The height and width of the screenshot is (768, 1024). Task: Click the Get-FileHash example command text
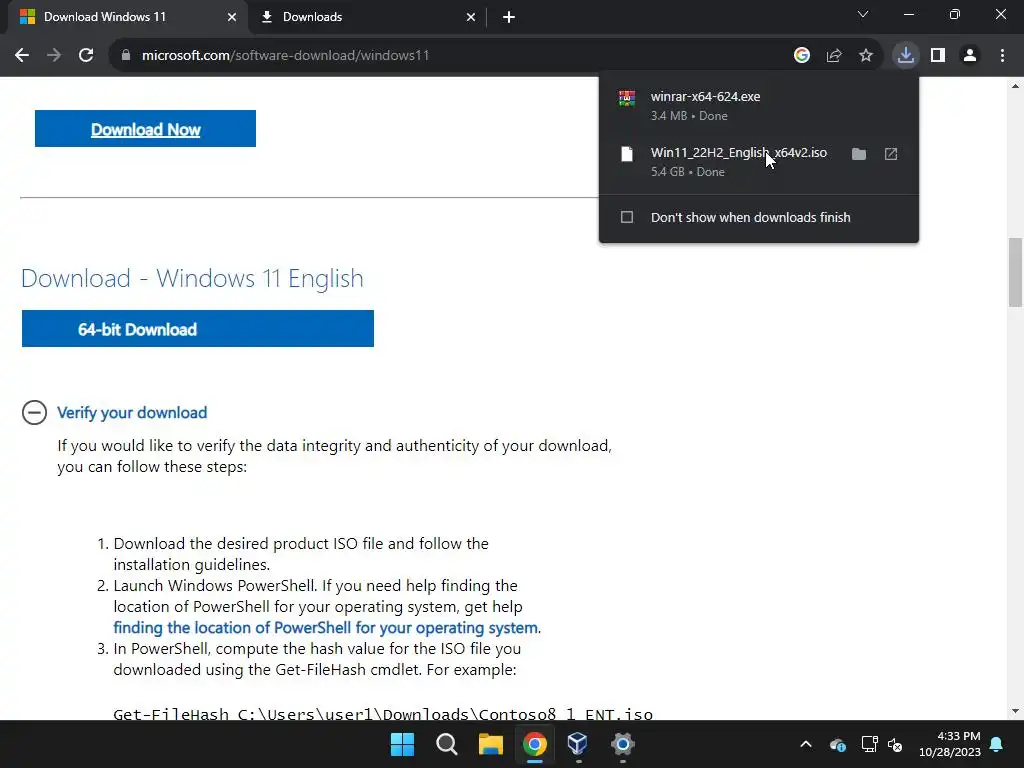point(383,714)
